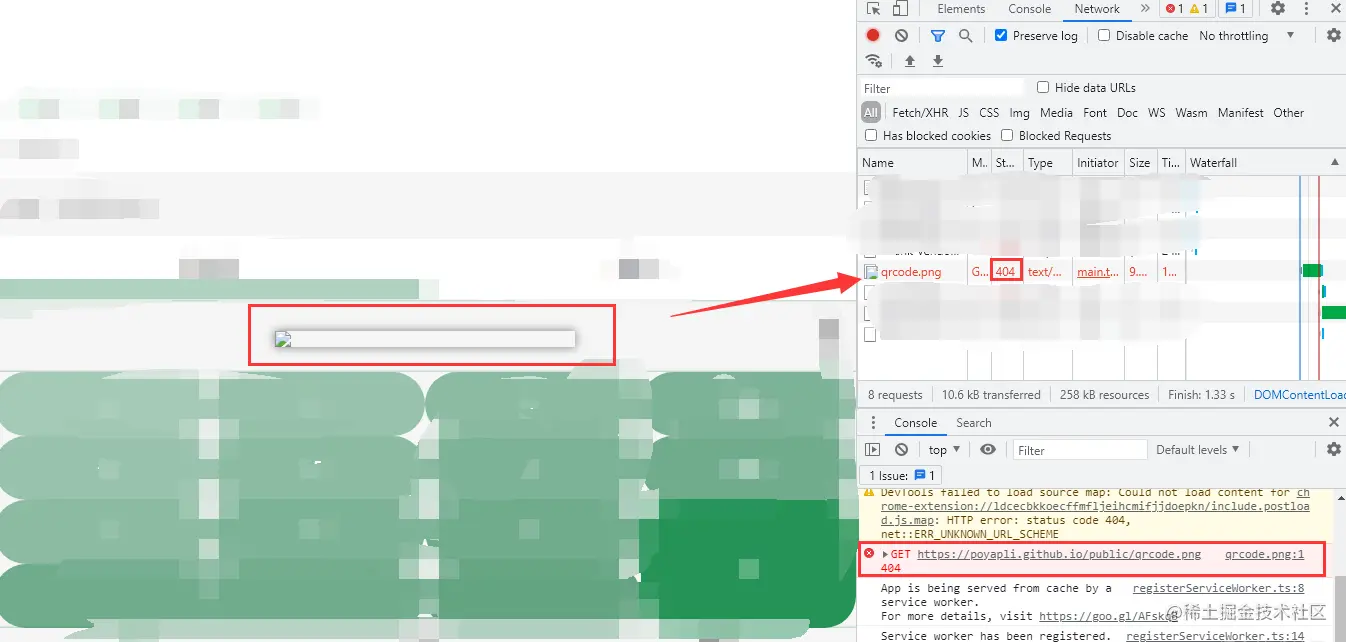This screenshot has width=1346, height=642.
Task: Open qrcode.png:1 source link
Action: coord(1264,554)
